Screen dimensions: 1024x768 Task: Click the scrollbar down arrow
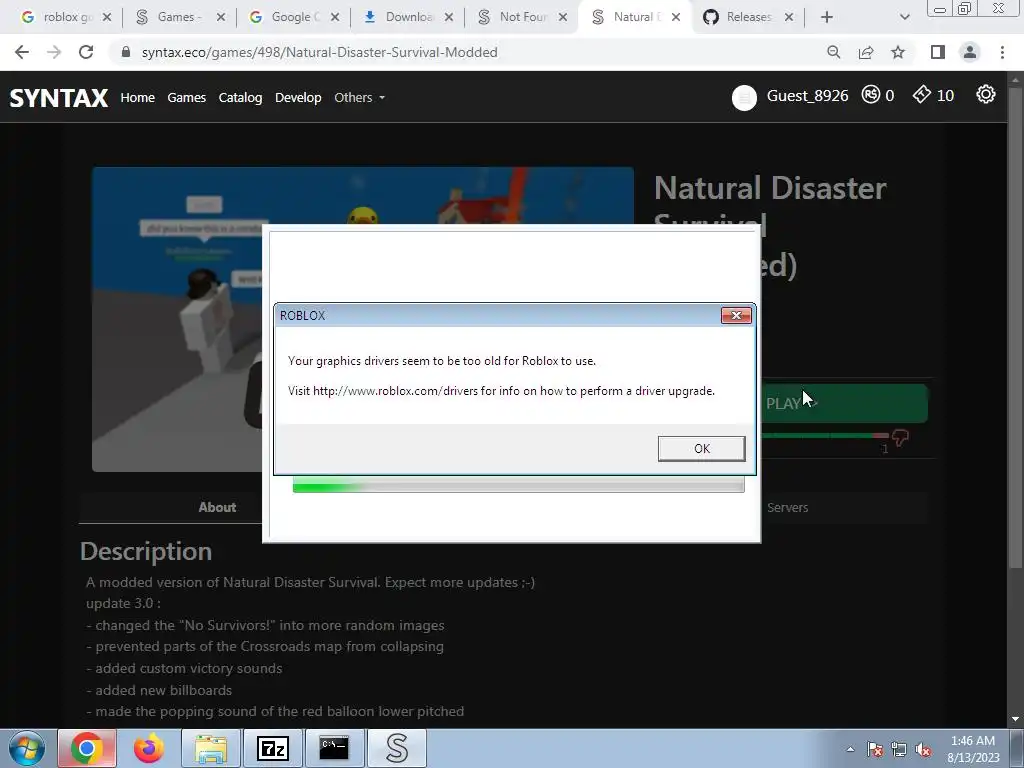pyautogui.click(x=1016, y=719)
